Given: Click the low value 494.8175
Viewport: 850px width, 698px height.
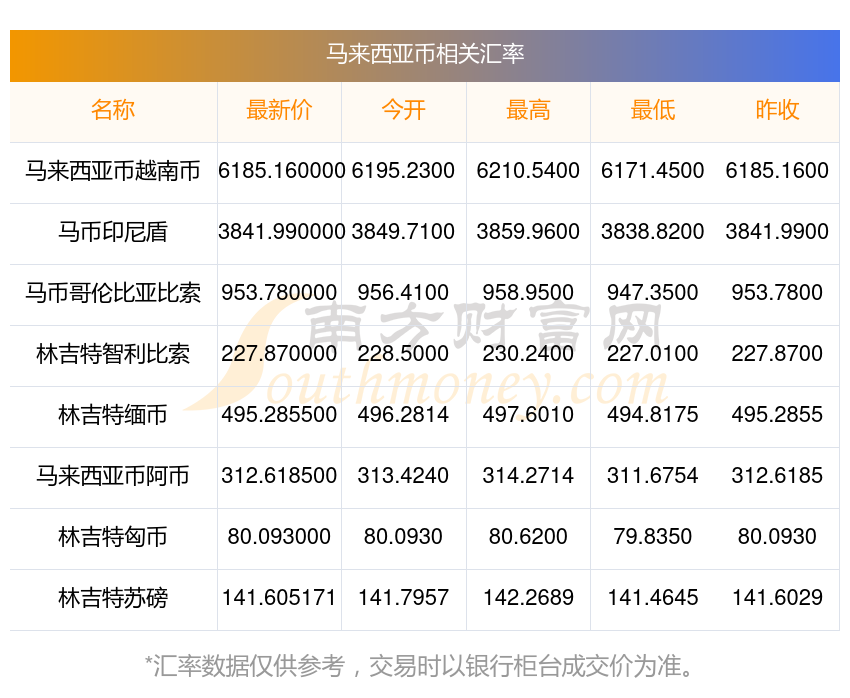Looking at the screenshot, I should [x=653, y=415].
